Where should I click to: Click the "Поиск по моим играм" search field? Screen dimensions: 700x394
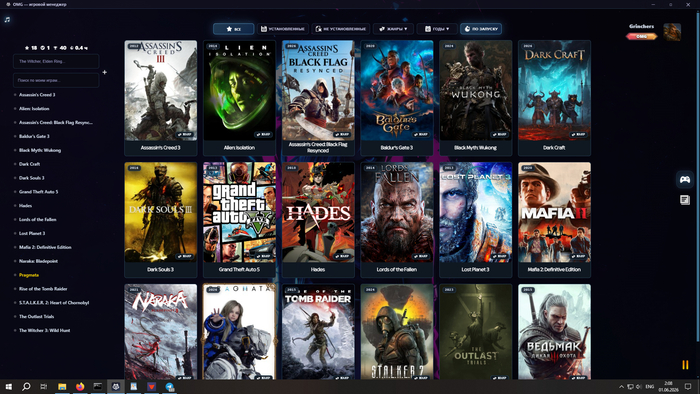56,80
